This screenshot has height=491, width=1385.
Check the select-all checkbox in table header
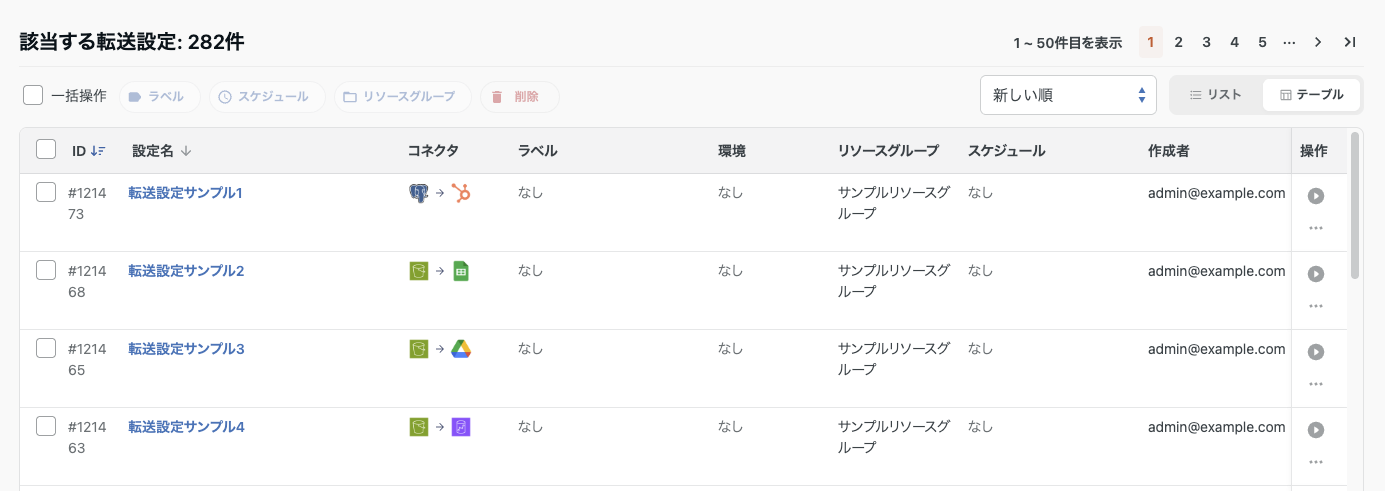pyautogui.click(x=46, y=149)
